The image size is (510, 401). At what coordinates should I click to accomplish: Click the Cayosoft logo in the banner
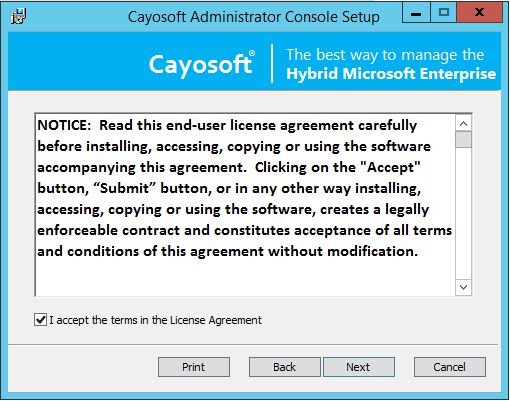click(x=202, y=63)
